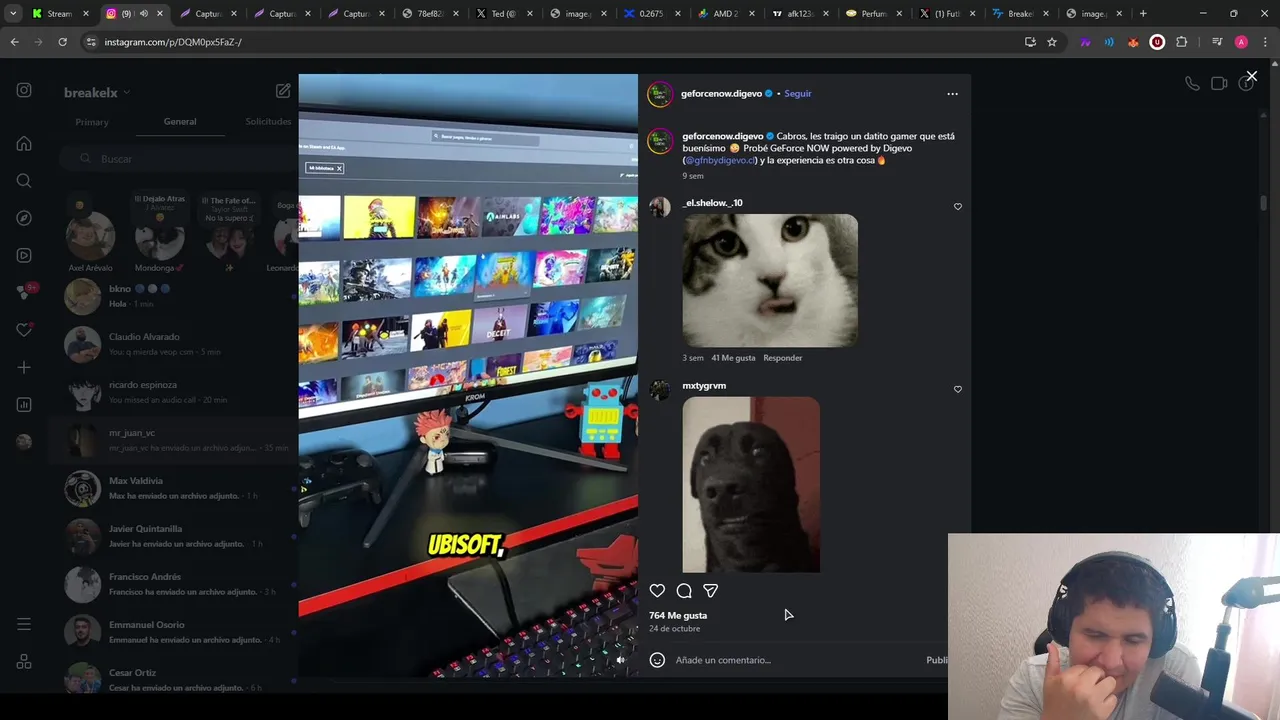The image size is (1280, 720).
Task: Open the mxtygrvm commenter username
Action: [704, 386]
